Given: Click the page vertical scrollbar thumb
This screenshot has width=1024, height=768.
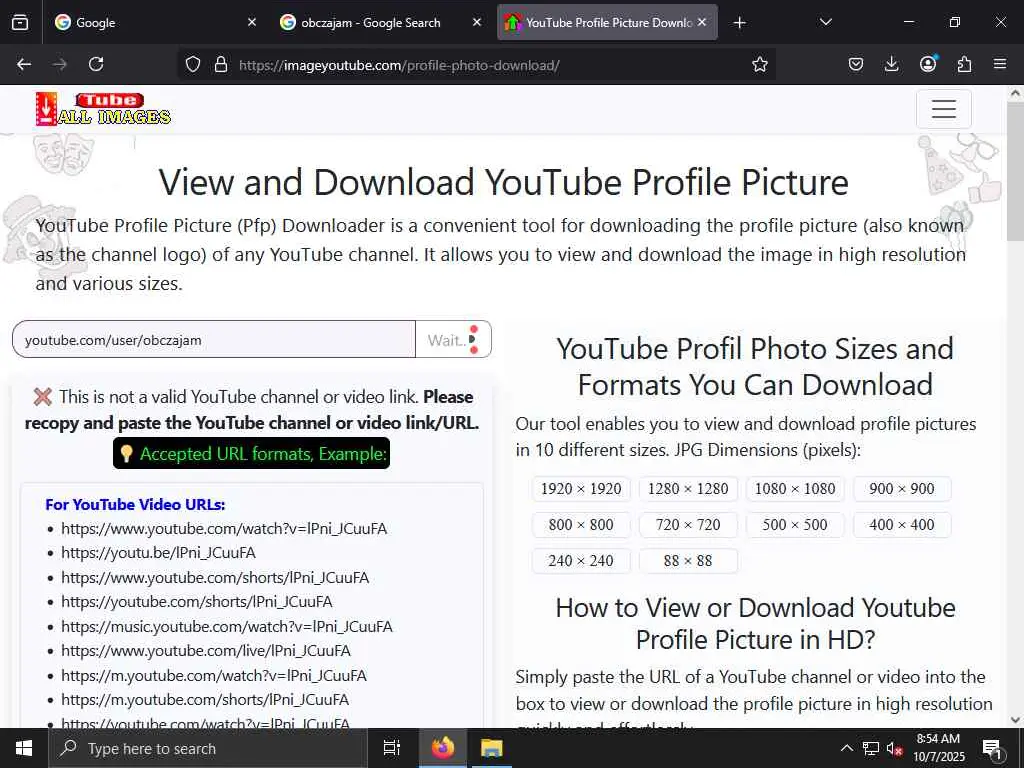Looking at the screenshot, I should (x=1016, y=171).
